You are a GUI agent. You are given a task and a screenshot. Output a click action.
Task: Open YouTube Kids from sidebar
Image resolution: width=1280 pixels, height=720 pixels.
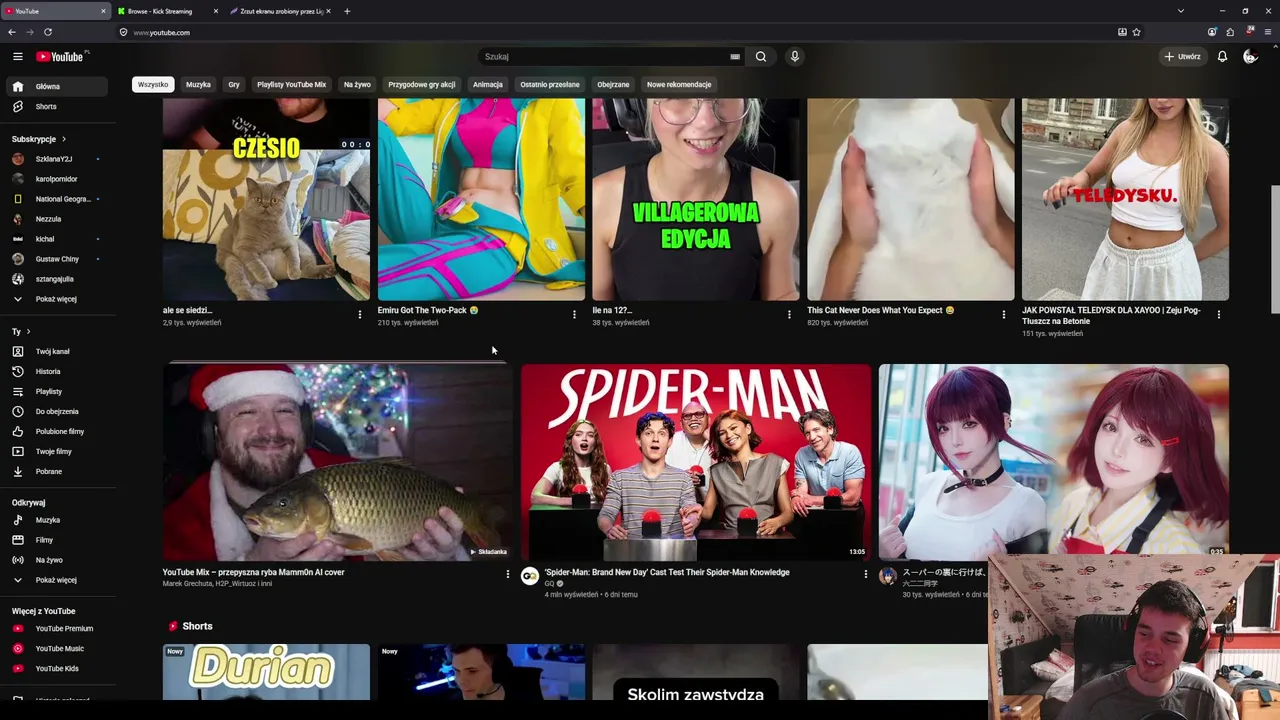[x=59, y=669]
